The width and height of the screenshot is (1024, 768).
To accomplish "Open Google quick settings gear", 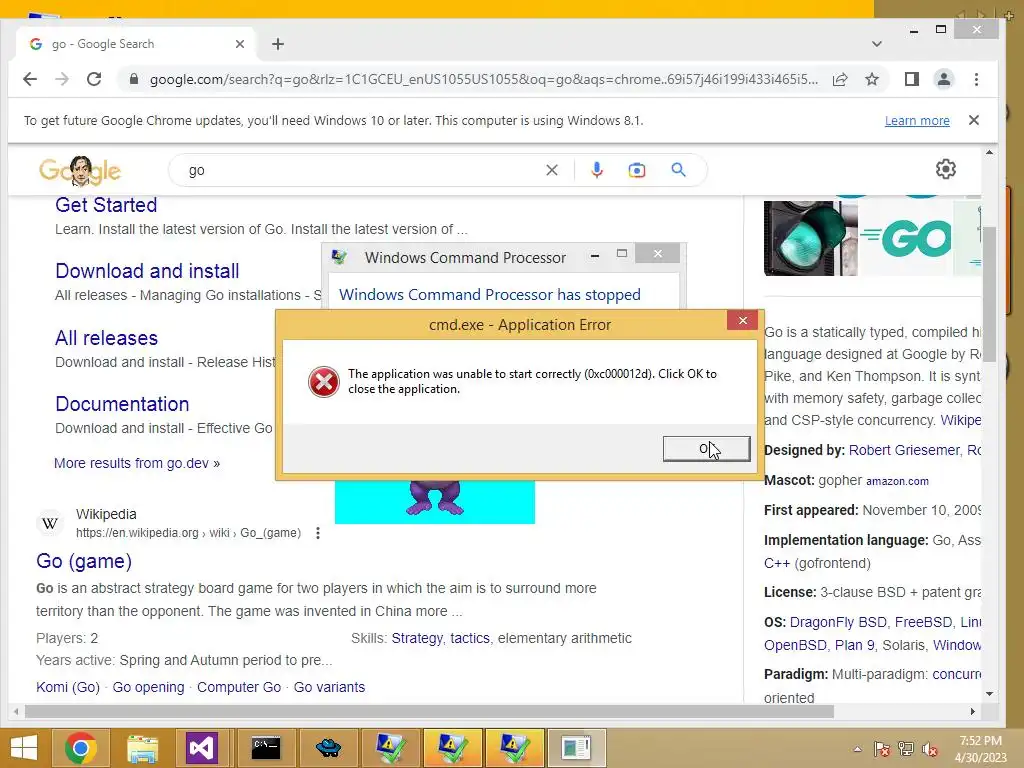I will click(x=946, y=169).
